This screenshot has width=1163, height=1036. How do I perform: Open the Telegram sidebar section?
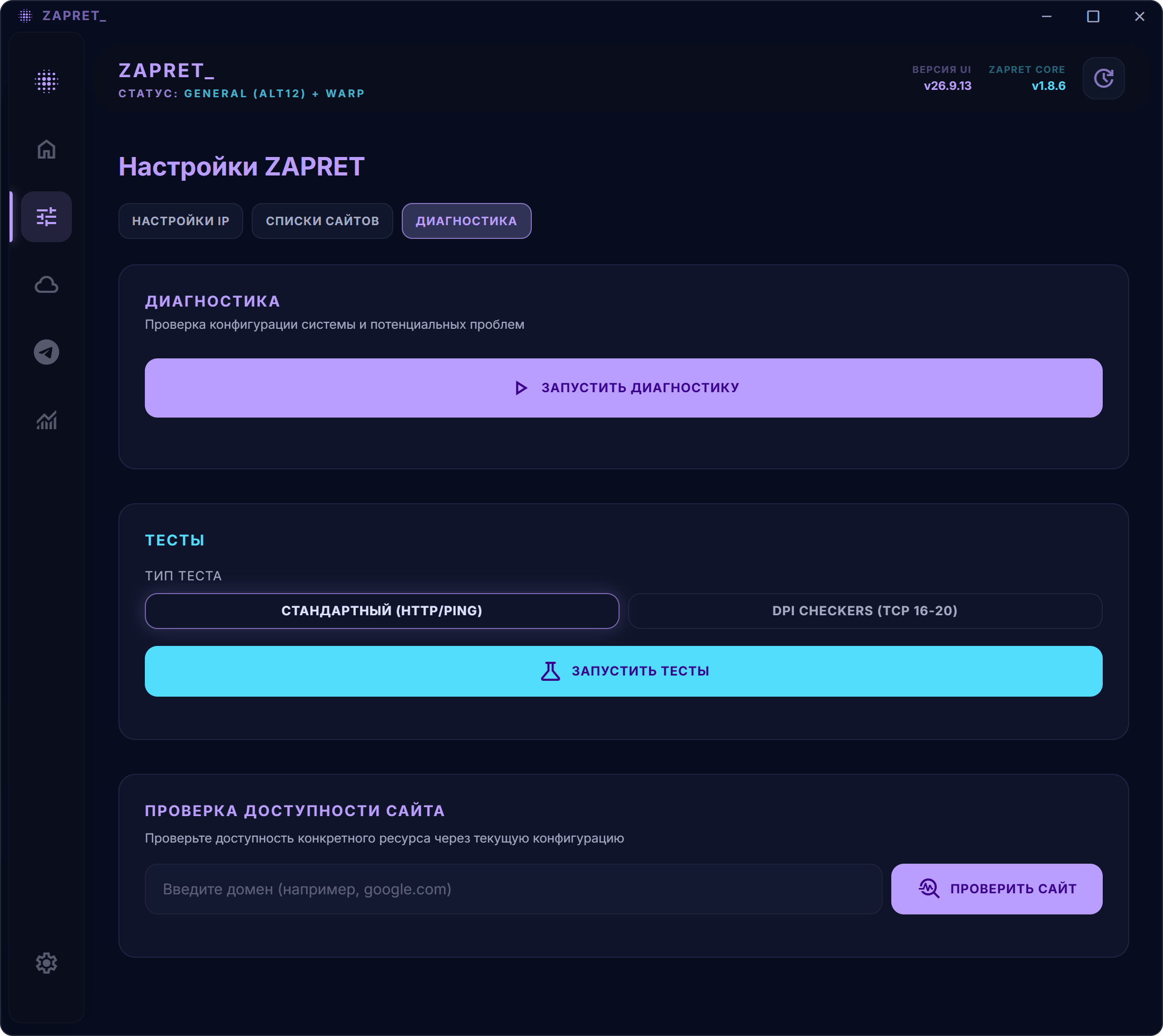tap(46, 353)
